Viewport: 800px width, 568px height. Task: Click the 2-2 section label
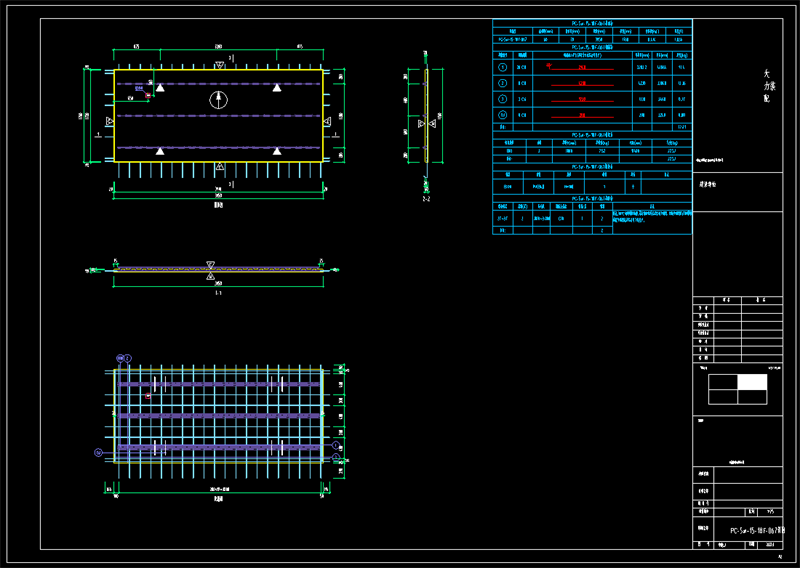click(x=426, y=199)
